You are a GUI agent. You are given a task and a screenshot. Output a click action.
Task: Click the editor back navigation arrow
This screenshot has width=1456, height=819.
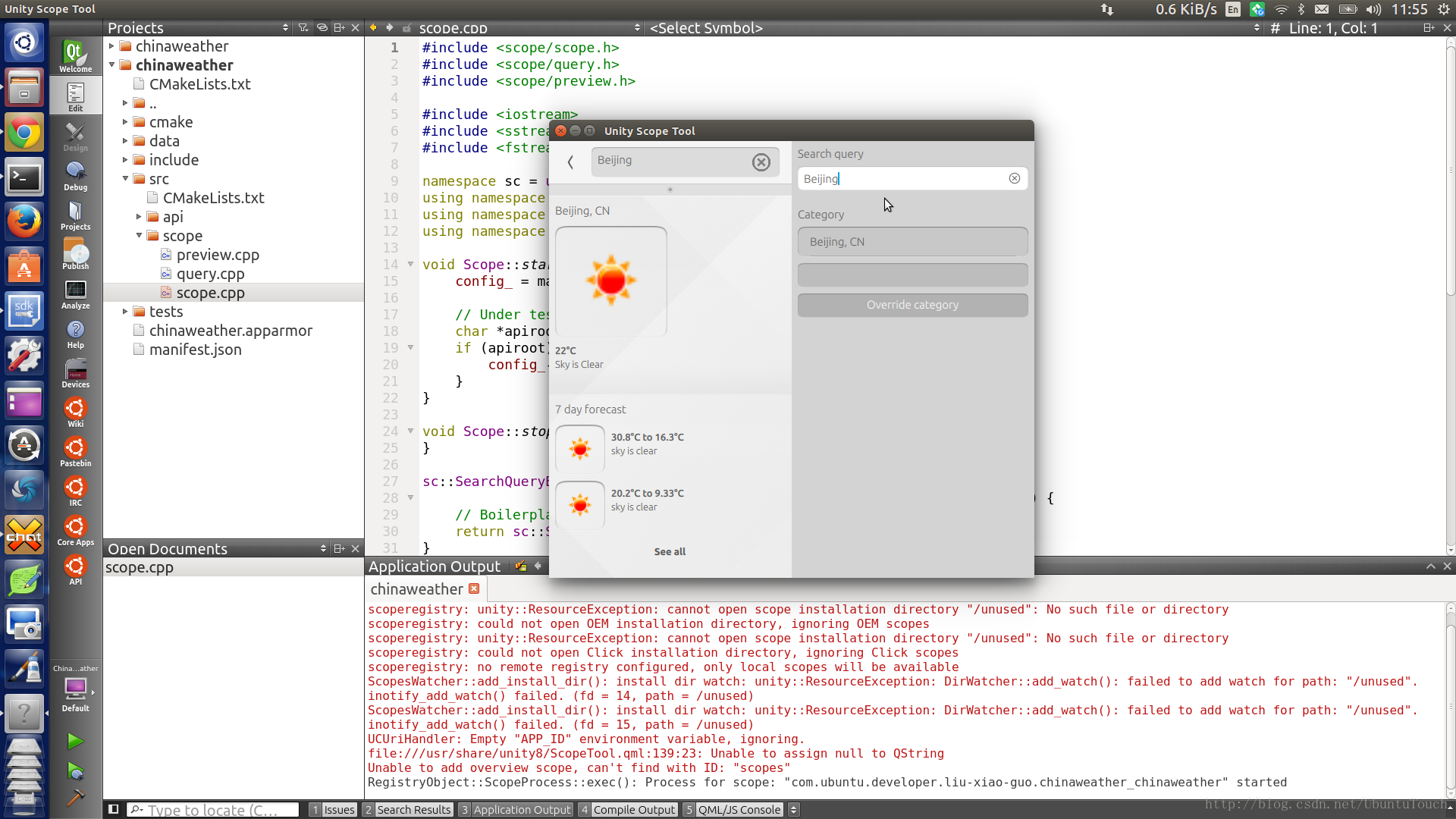coord(373,27)
